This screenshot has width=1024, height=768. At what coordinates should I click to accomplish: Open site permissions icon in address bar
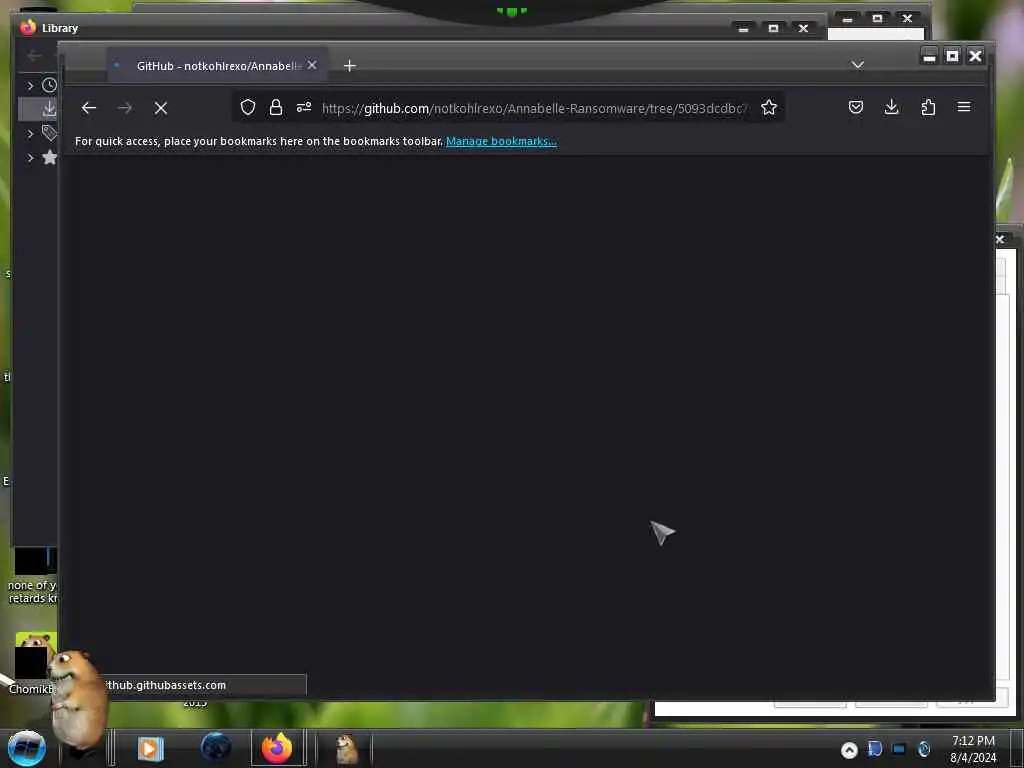[304, 107]
